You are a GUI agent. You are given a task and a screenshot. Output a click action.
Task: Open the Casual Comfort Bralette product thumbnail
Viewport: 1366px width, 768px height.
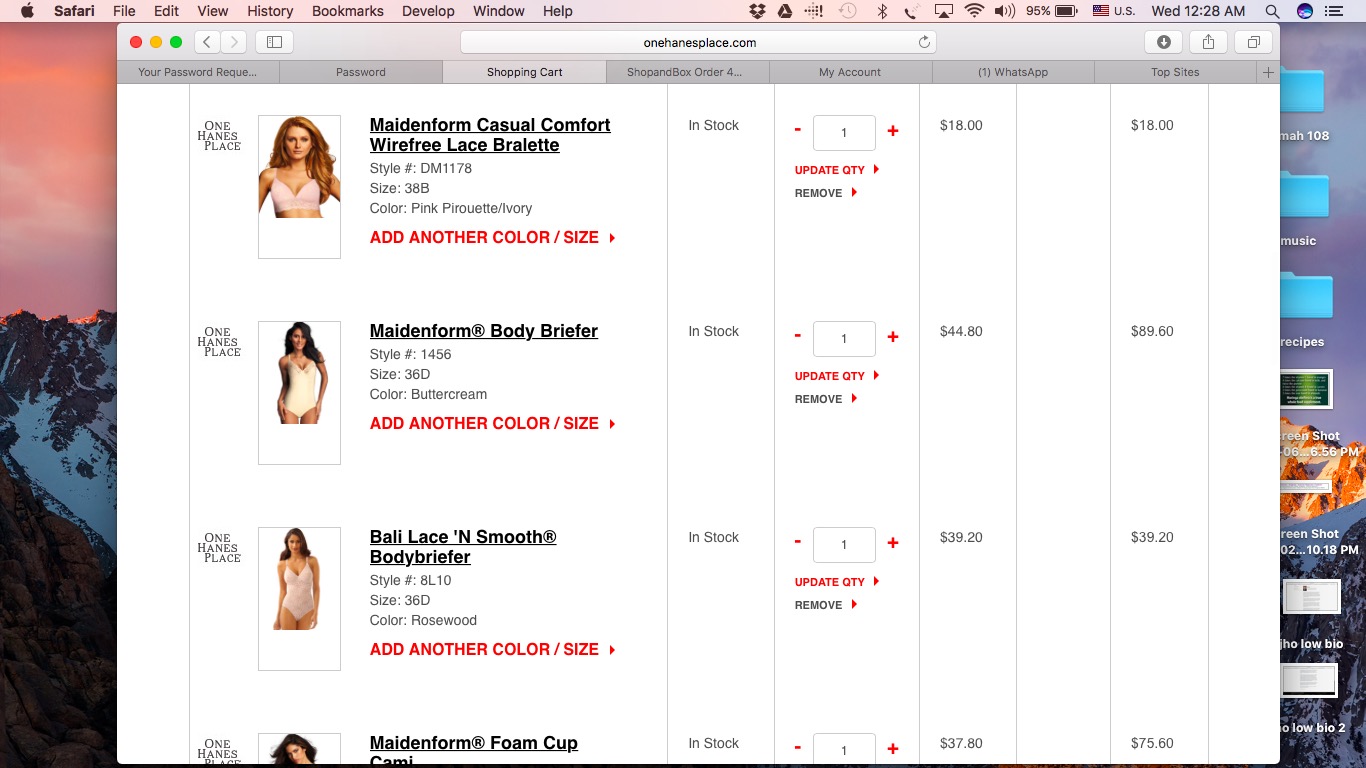coord(299,187)
